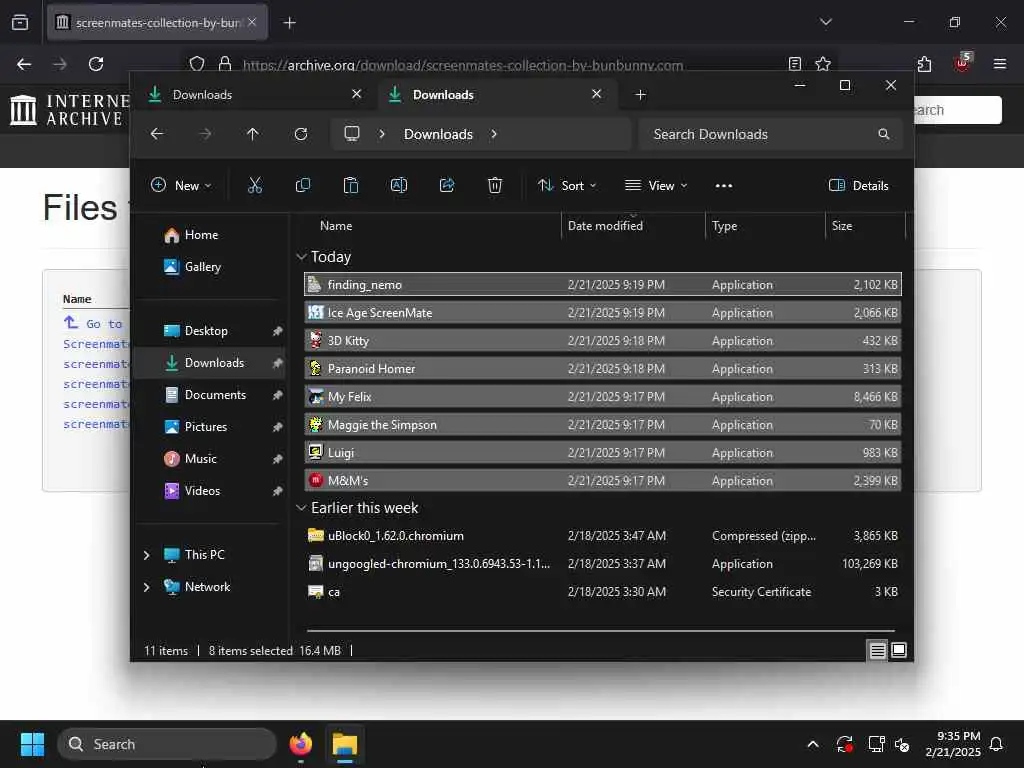Click the magnifier icon in Search Downloads
Screen dimensions: 1024x768
click(884, 134)
